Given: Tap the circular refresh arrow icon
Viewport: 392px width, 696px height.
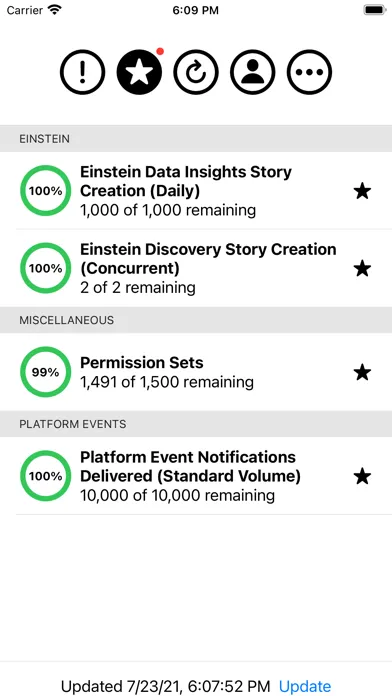Looking at the screenshot, I should tap(196, 72).
